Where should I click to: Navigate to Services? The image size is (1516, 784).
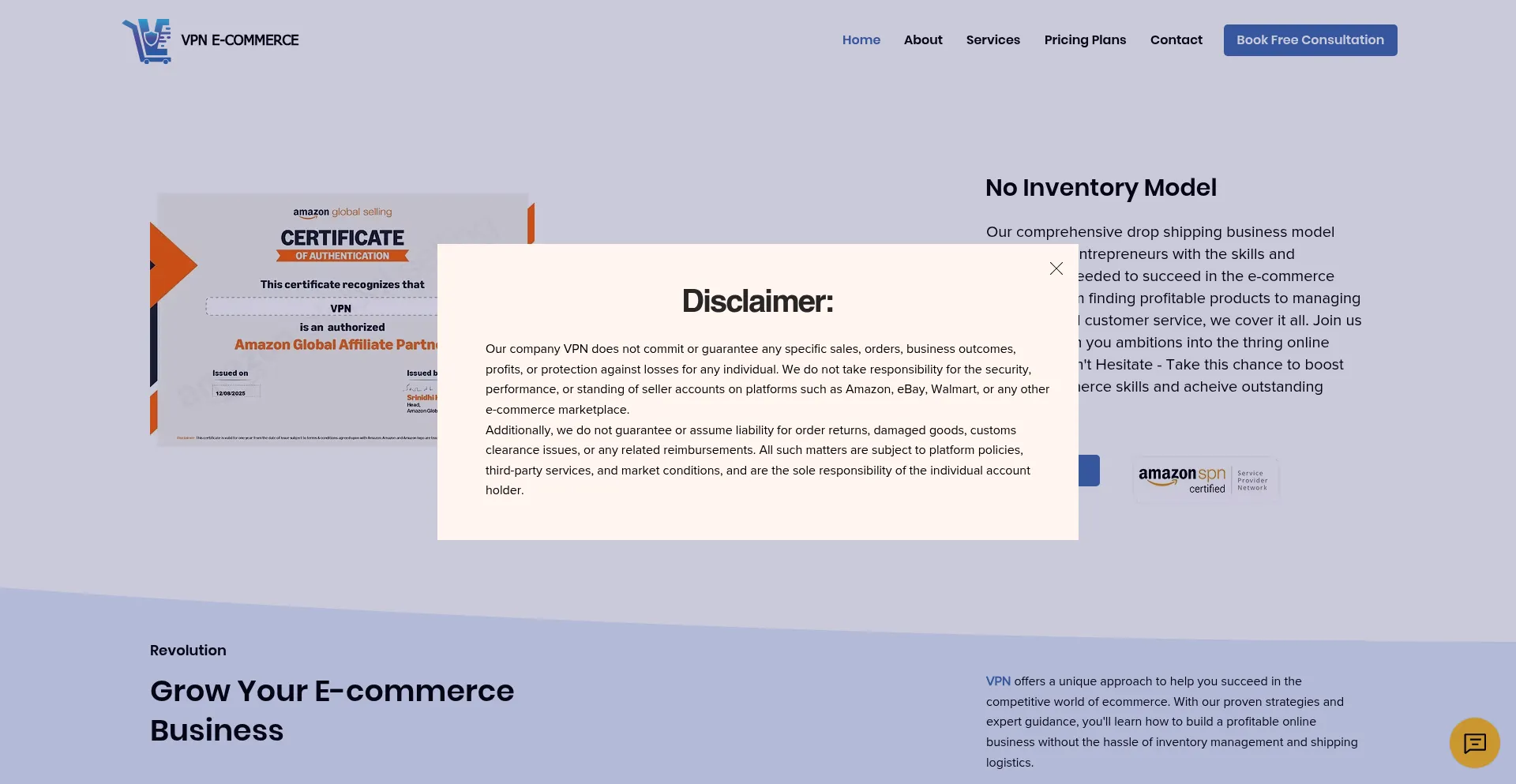tap(993, 40)
